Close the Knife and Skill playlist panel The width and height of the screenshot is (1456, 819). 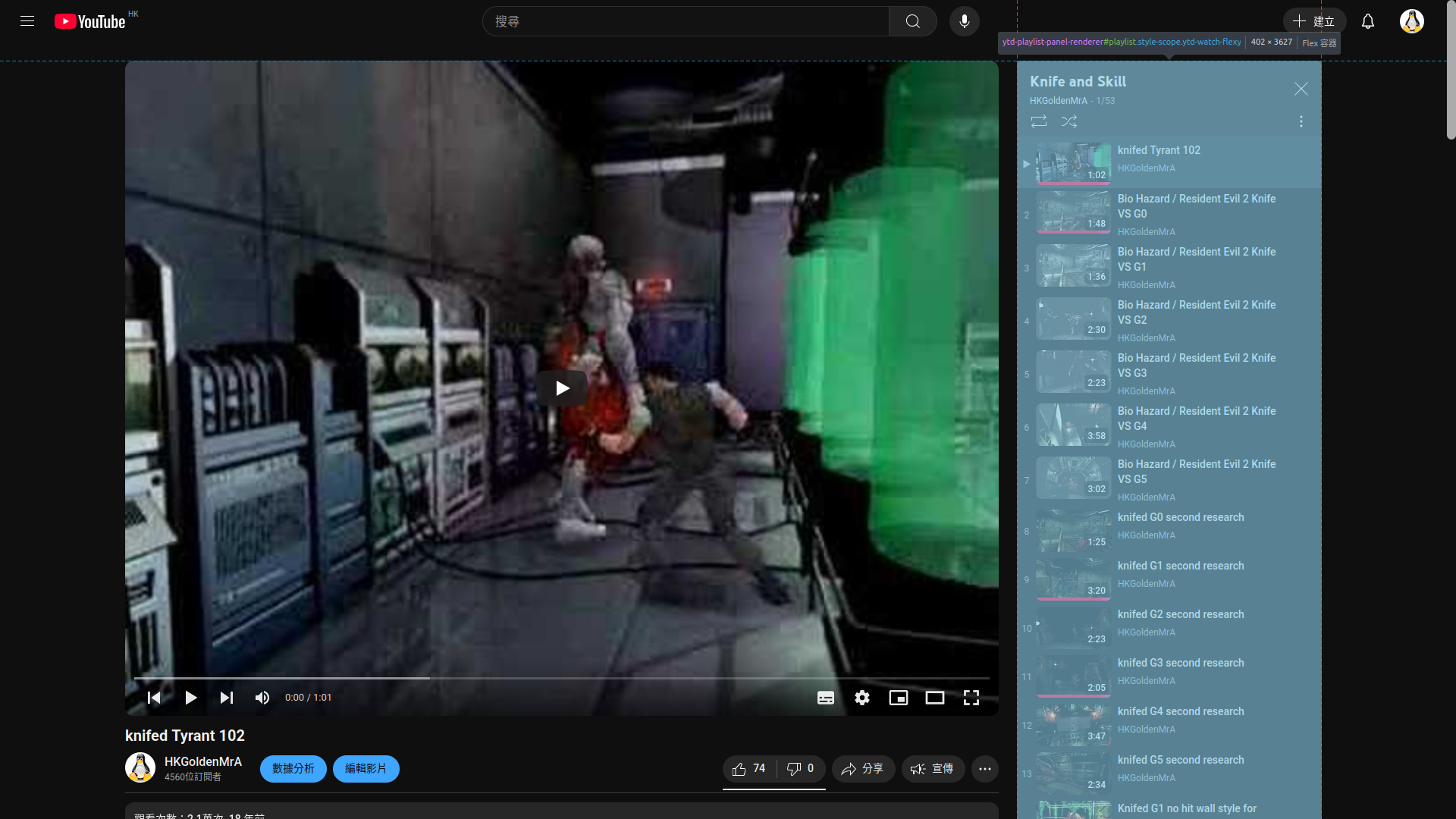coord(1301,89)
